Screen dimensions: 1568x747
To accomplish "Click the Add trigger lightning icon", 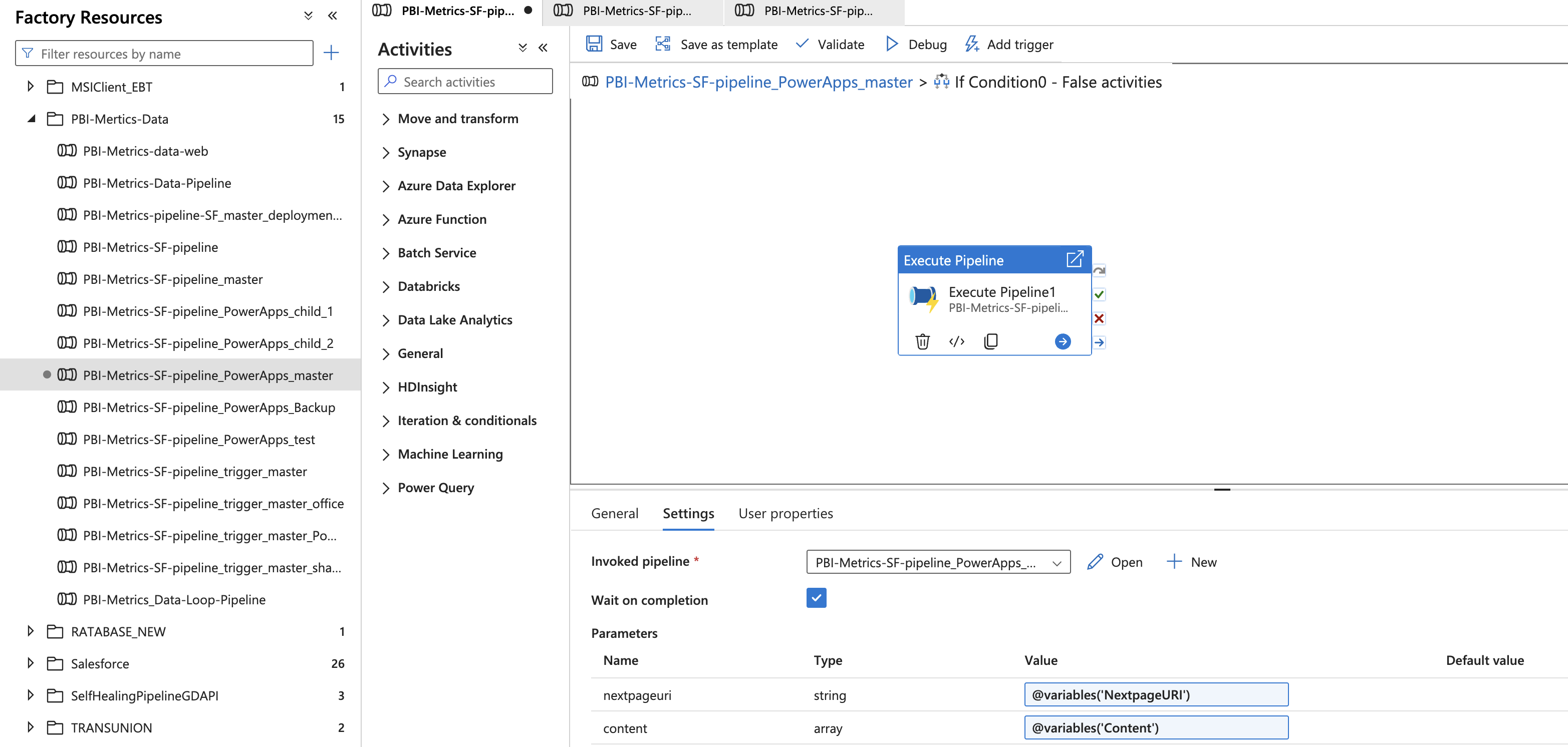I will coord(972,44).
